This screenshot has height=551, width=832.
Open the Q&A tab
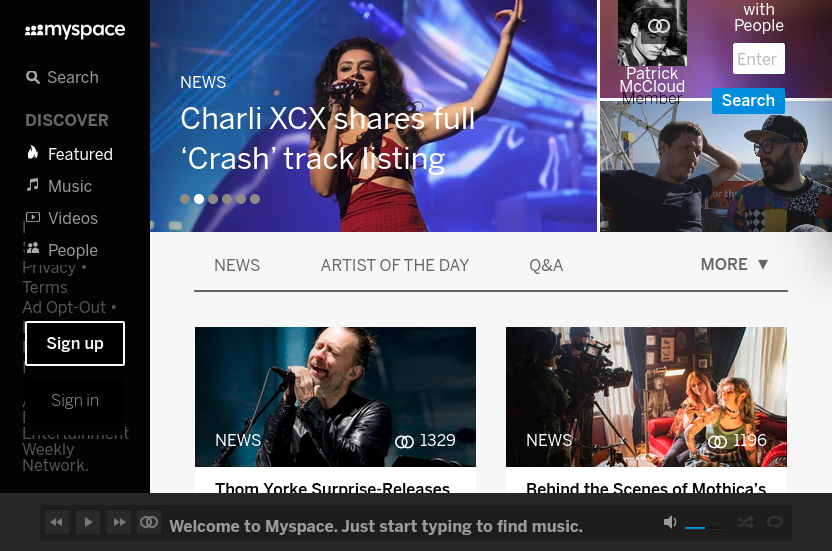pos(546,265)
